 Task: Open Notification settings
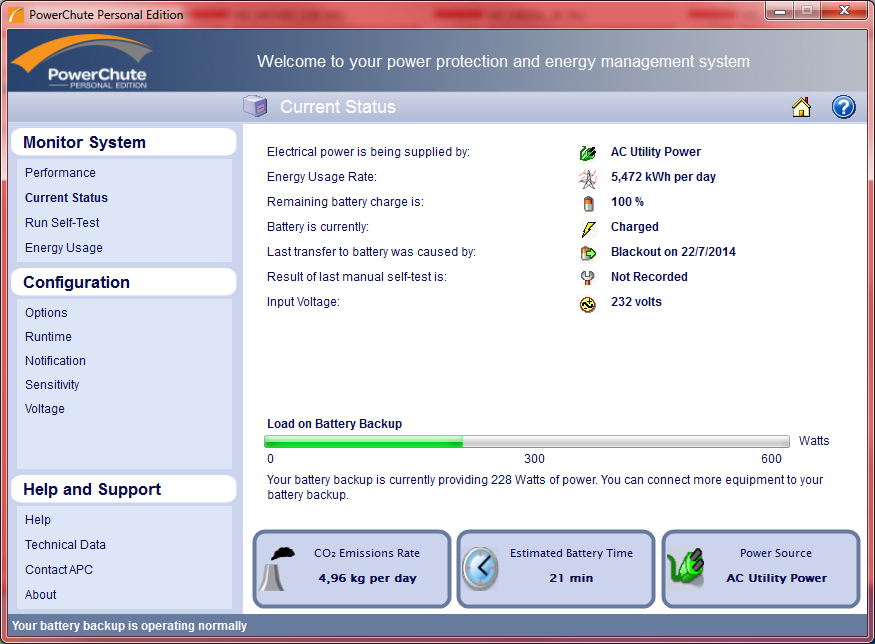click(x=55, y=361)
